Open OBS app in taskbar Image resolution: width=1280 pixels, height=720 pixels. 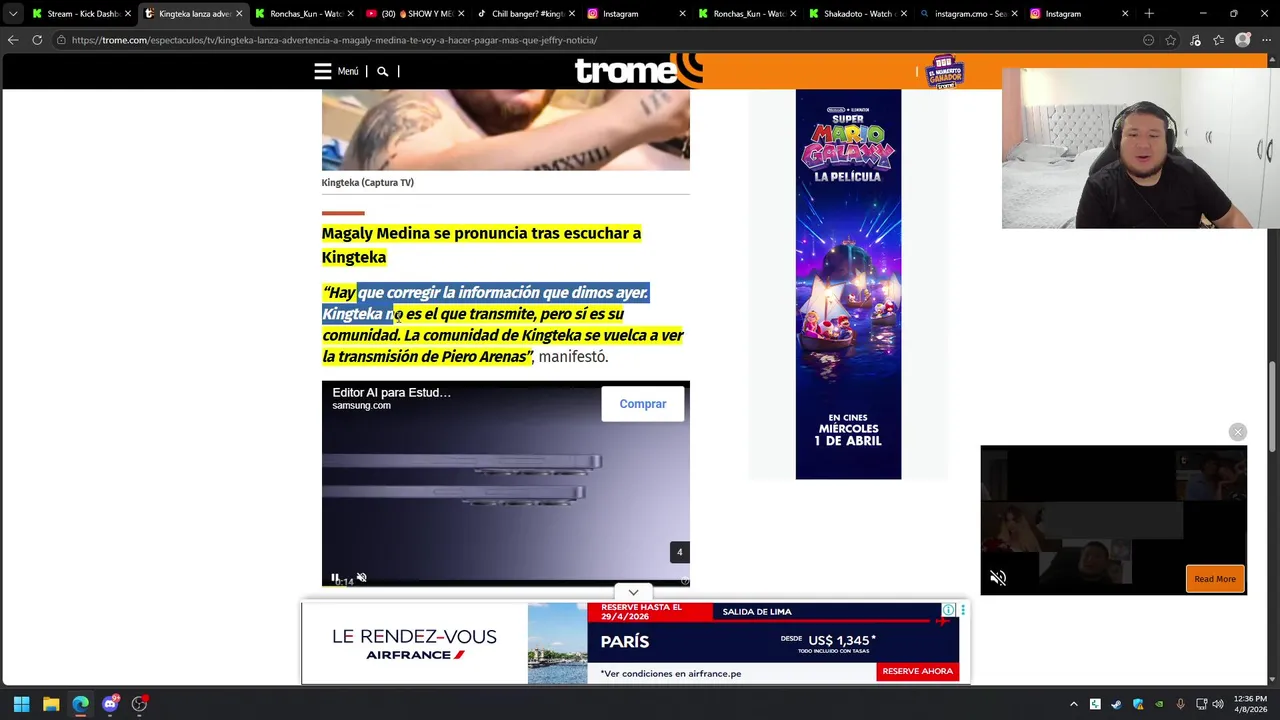(x=140, y=704)
